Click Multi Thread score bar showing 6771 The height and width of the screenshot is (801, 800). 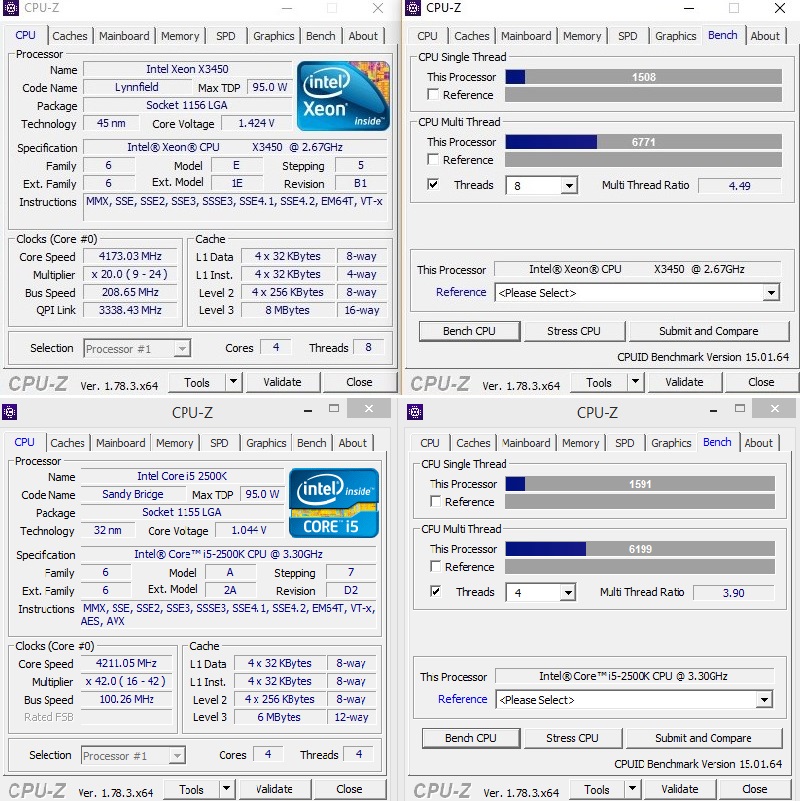click(x=644, y=142)
